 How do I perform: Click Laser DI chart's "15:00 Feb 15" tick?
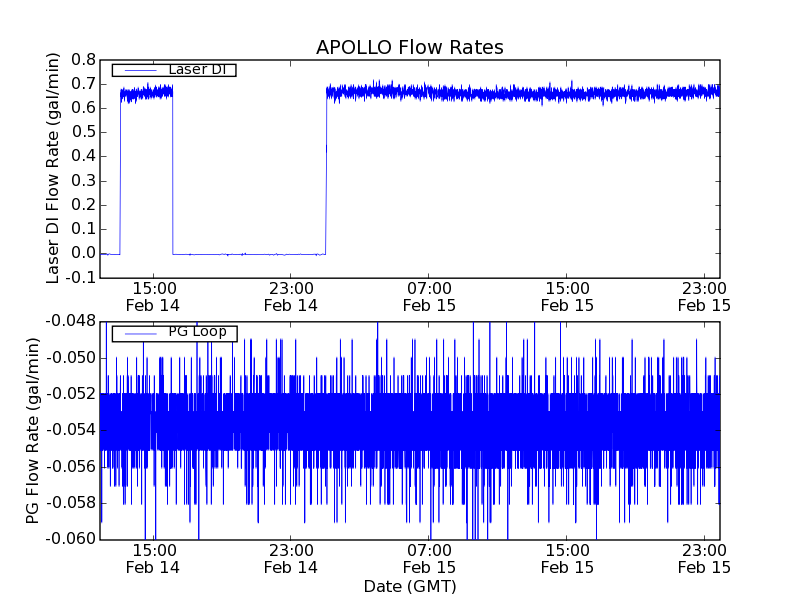[x=567, y=297]
